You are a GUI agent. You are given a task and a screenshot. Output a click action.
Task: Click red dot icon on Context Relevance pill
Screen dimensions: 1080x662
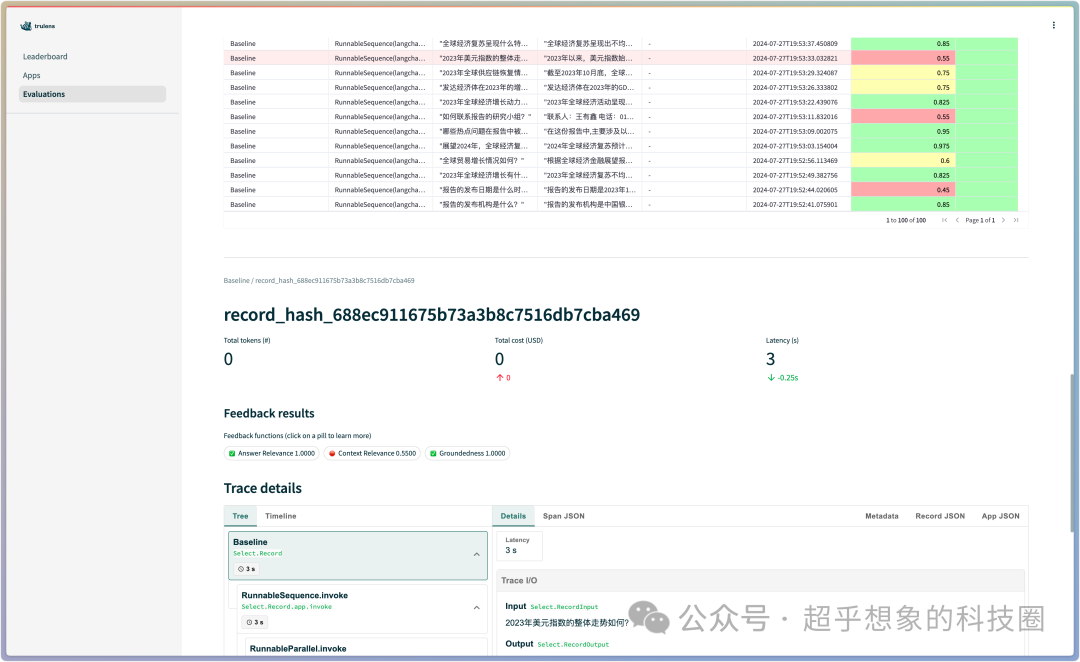[332, 452]
